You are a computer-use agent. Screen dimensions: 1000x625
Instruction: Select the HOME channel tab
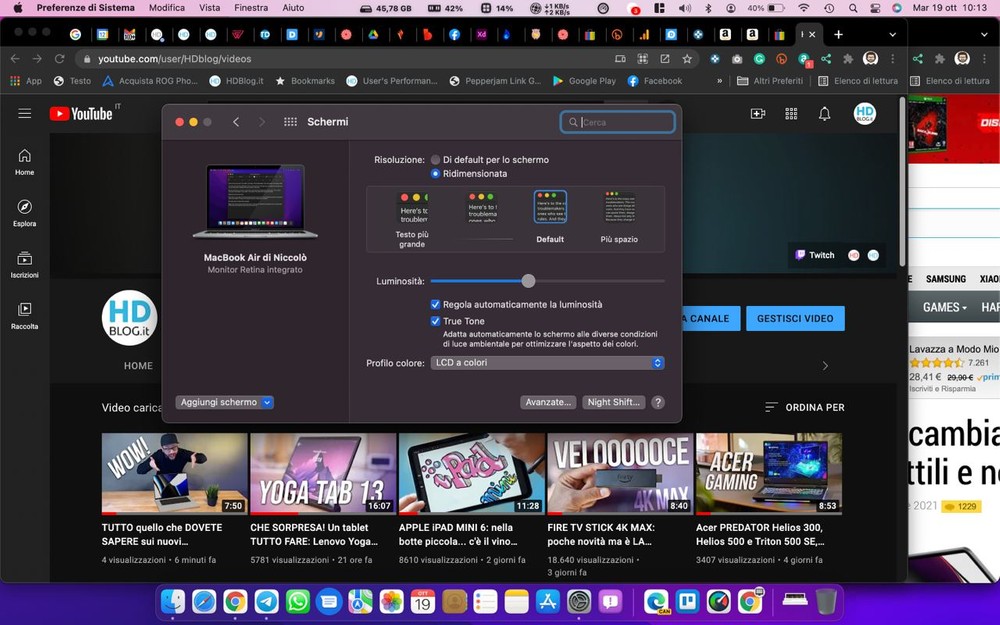point(138,365)
